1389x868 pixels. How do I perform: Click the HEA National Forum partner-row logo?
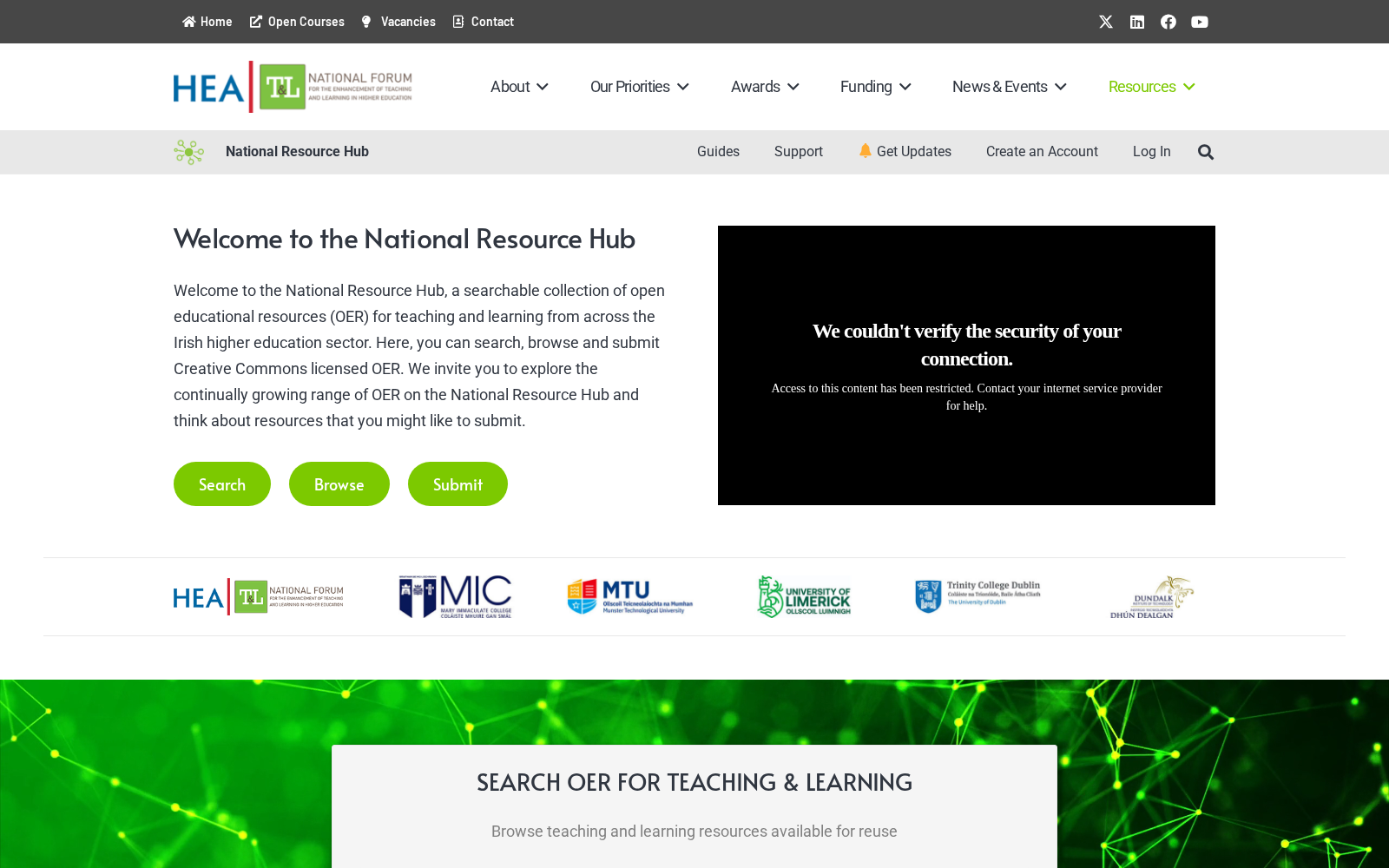pyautogui.click(x=259, y=596)
